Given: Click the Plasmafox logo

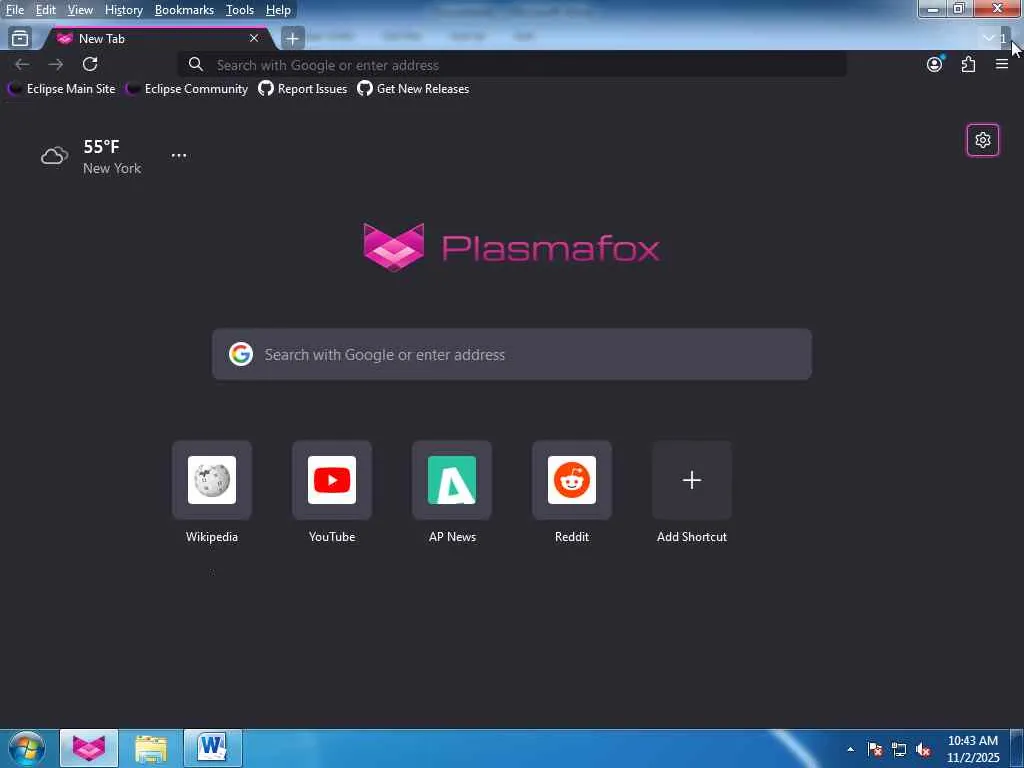Looking at the screenshot, I should 511,247.
